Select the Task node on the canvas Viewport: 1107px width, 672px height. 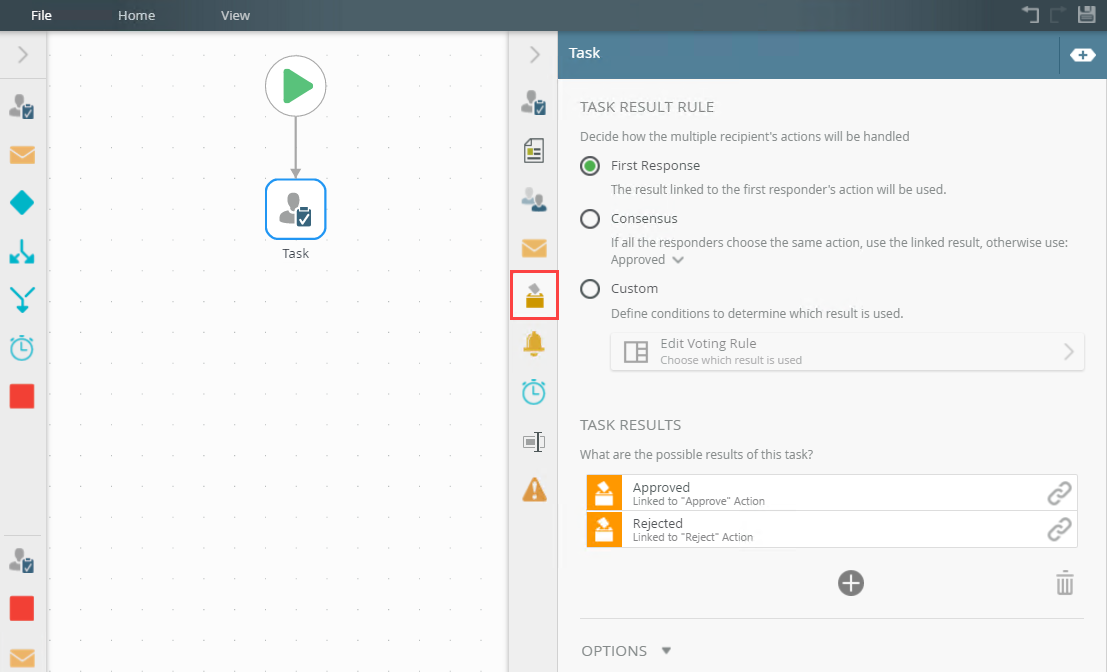(x=296, y=210)
